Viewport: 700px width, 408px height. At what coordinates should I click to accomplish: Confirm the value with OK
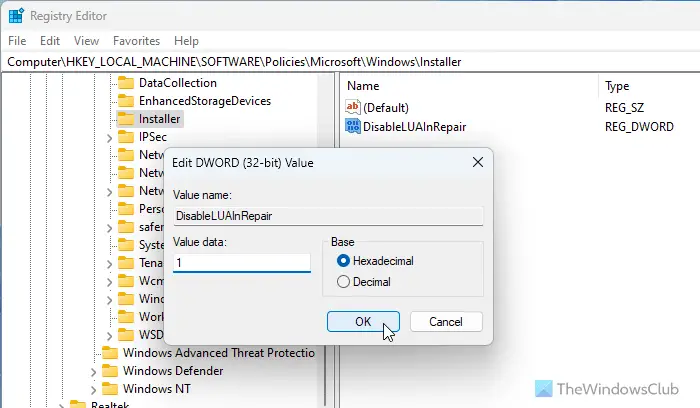point(363,321)
